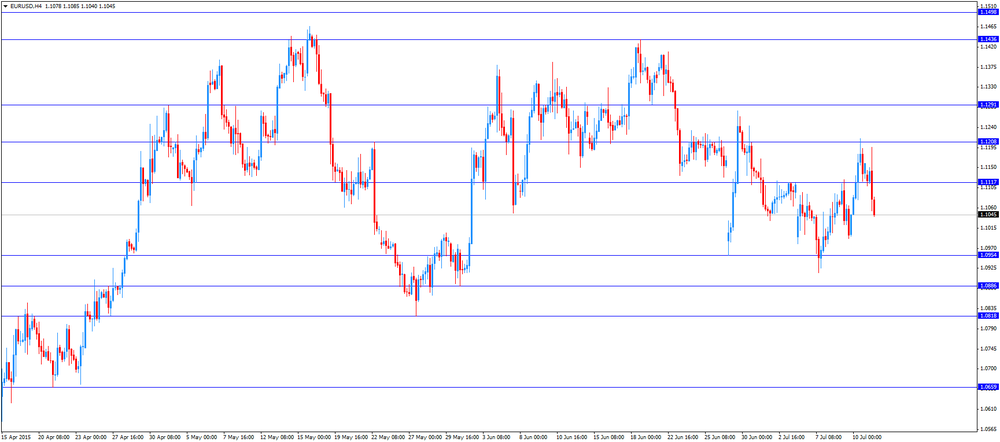Click the 18 Jun 00:00 time label
Image resolution: width=1000 pixels, height=442 pixels.
click(647, 438)
